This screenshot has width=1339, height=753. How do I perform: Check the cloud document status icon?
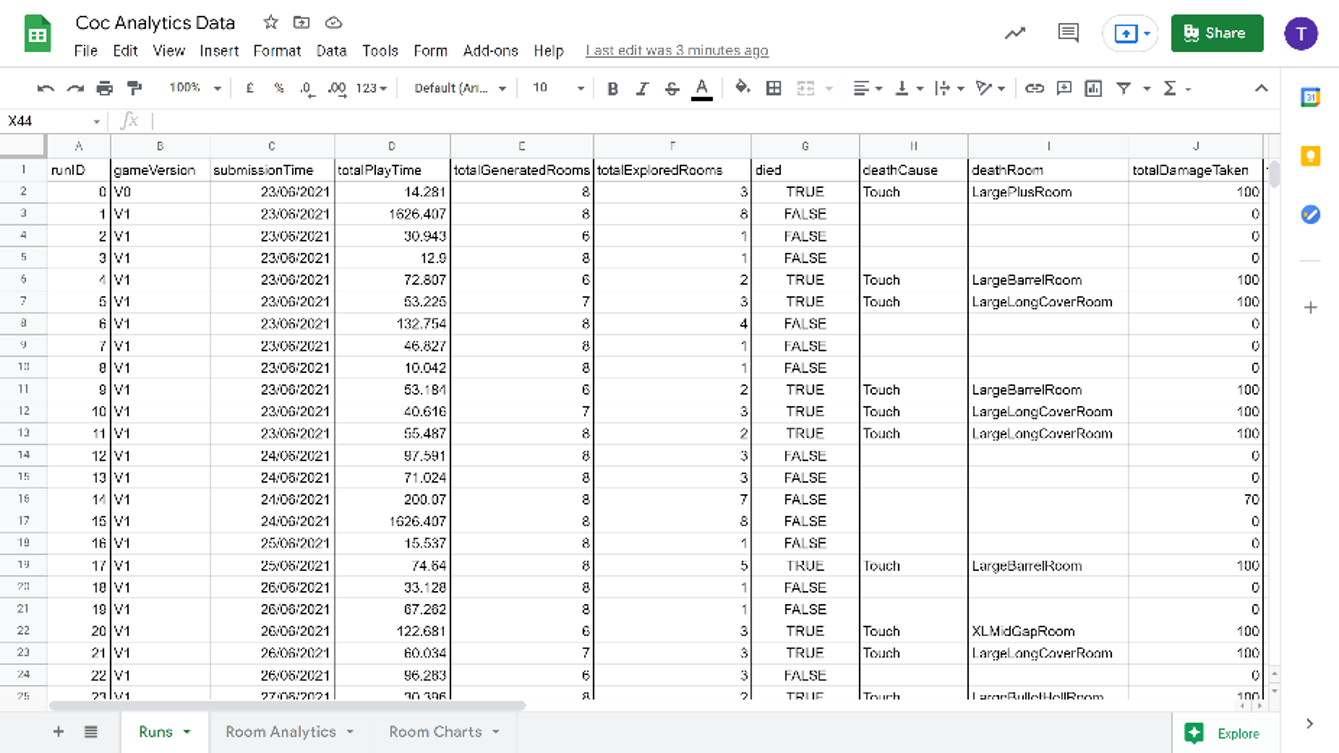(334, 23)
